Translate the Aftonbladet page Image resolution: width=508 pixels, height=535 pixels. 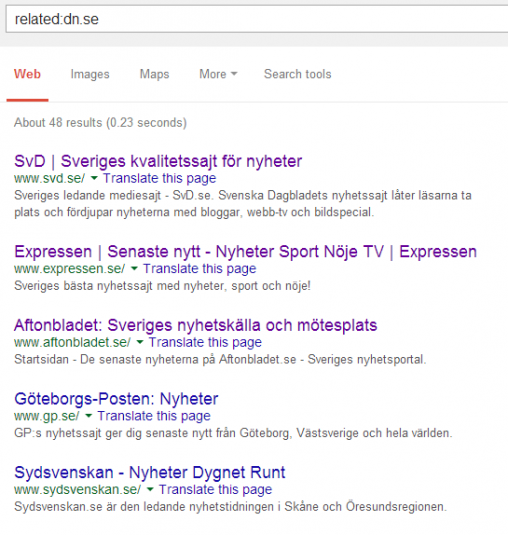point(205,342)
